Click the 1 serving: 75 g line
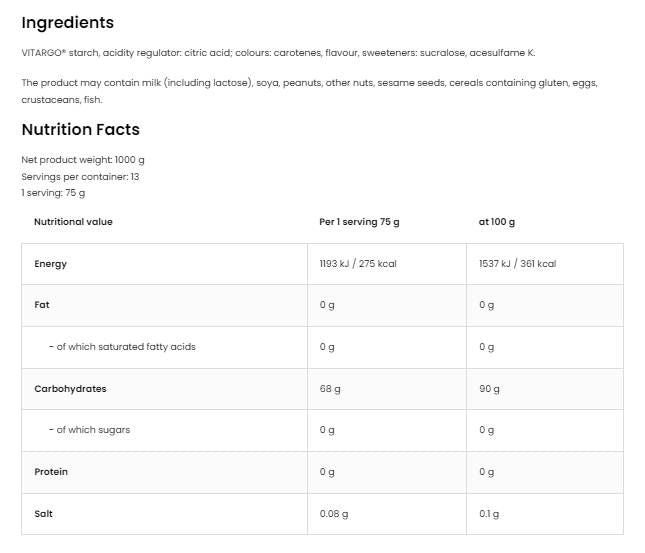The width and height of the screenshot is (645, 553). pyautogui.click(x=53, y=193)
